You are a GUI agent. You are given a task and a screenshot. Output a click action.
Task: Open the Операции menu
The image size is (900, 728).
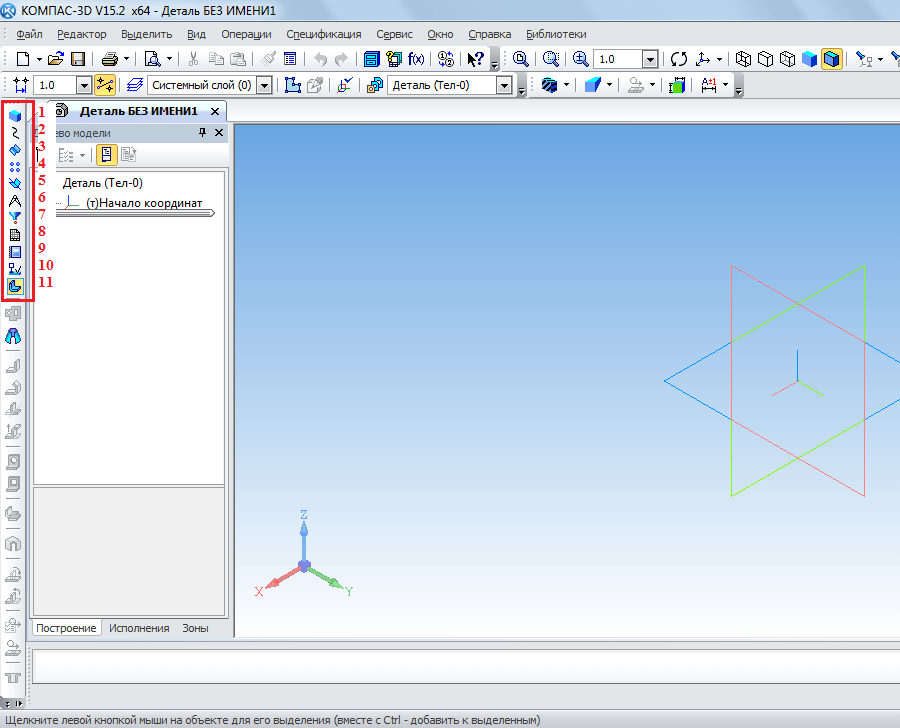(x=246, y=34)
